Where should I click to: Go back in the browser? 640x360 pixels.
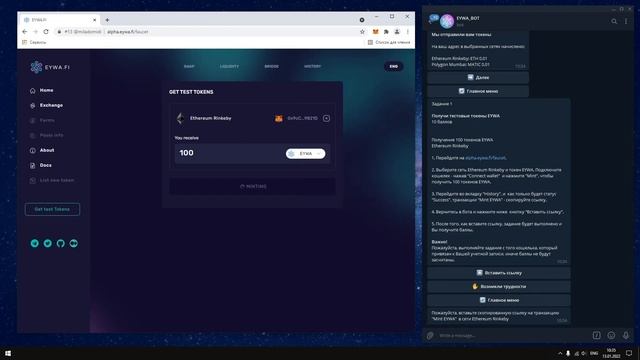coord(24,31)
